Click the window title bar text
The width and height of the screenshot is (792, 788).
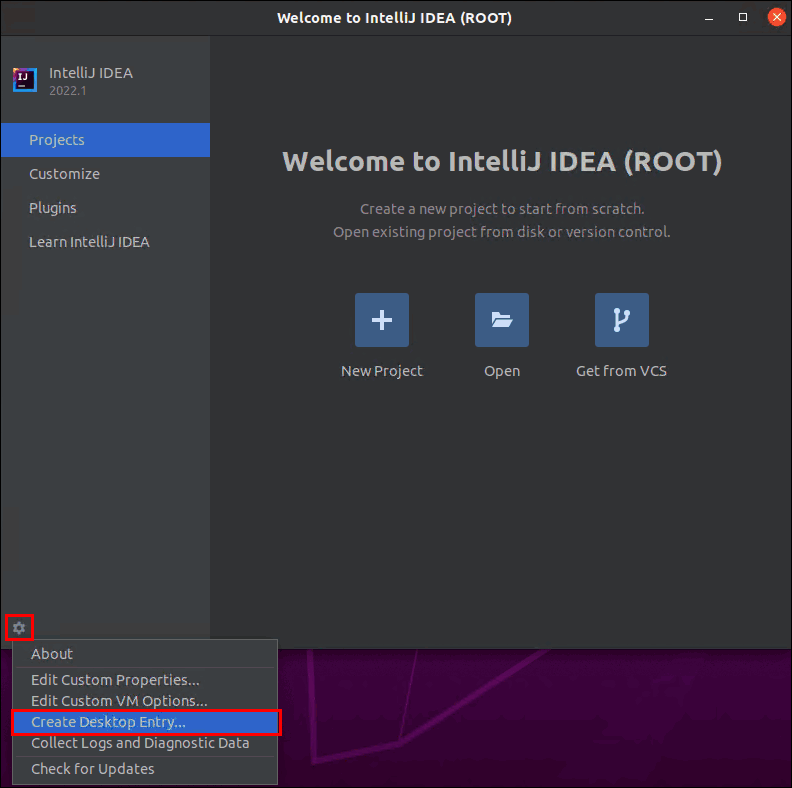[x=394, y=18]
